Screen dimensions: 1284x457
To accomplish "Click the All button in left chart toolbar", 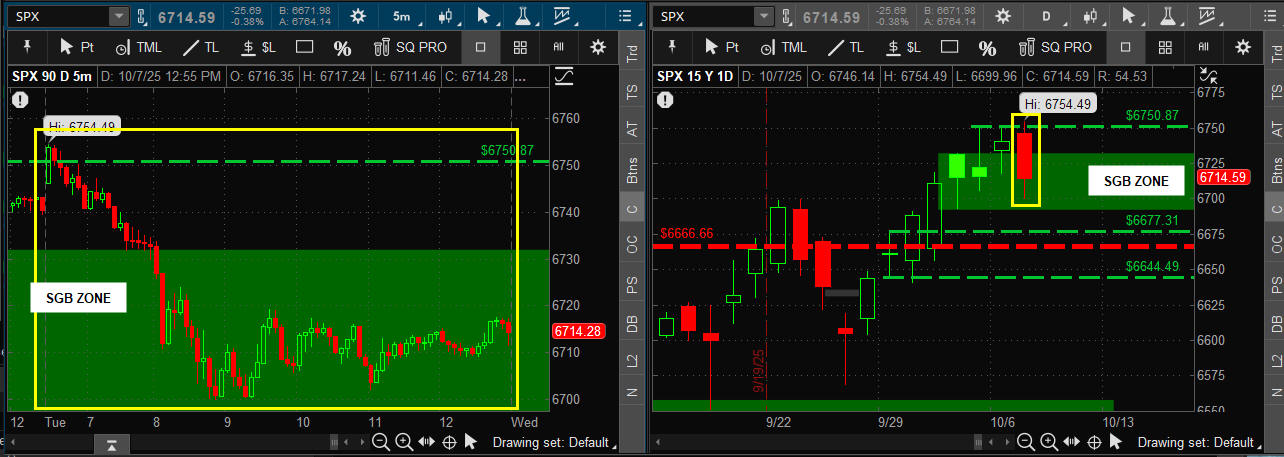I will (x=558, y=47).
